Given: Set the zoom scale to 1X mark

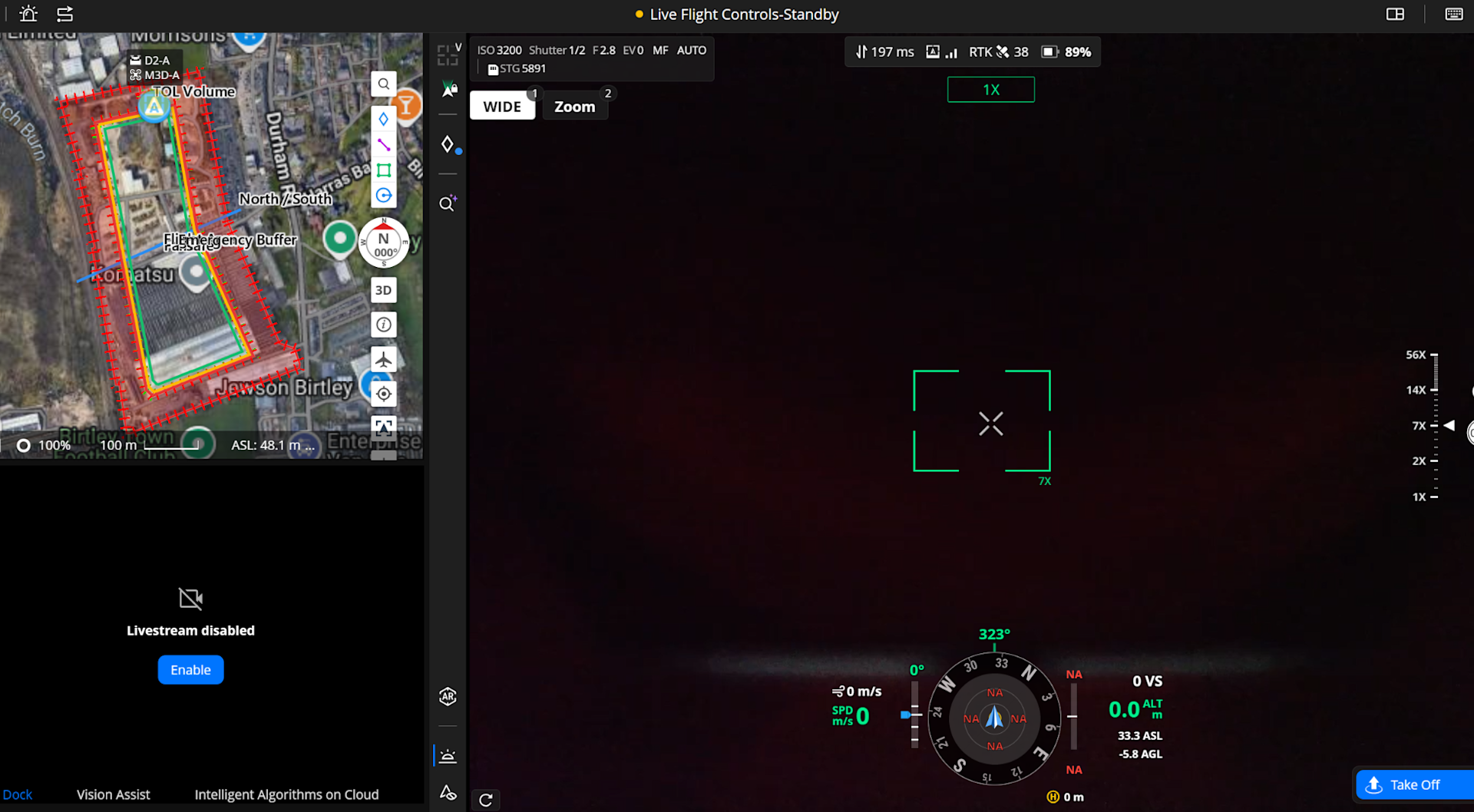Looking at the screenshot, I should coord(1424,497).
